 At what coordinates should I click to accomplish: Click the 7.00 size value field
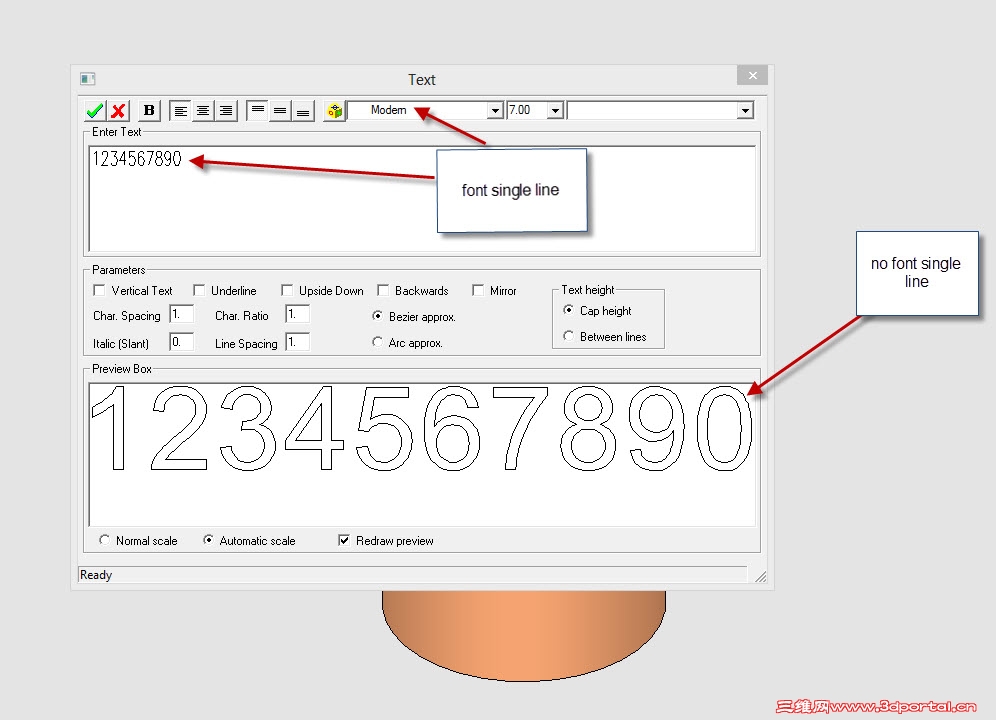tap(527, 111)
